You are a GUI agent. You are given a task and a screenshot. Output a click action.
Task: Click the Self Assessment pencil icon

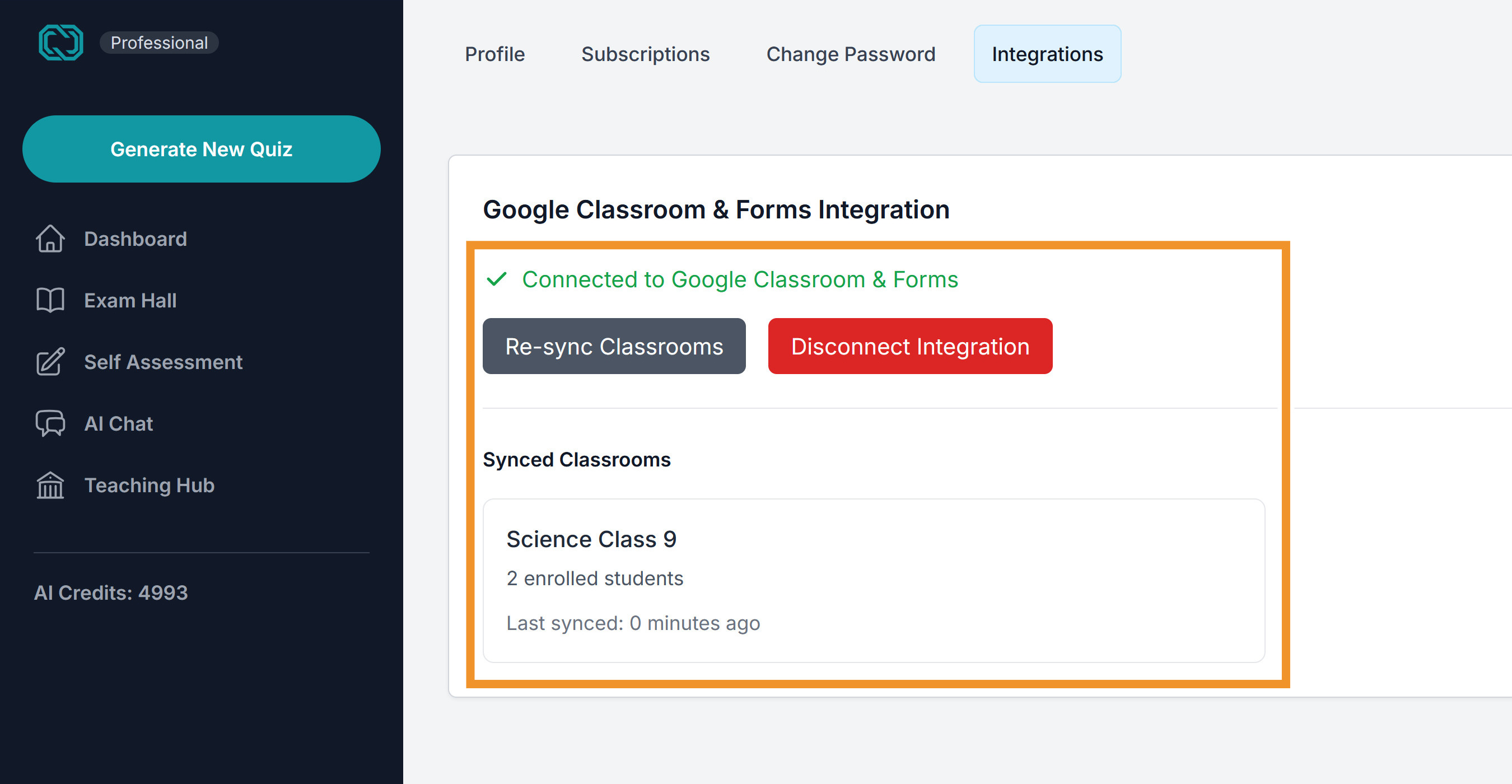click(x=50, y=362)
